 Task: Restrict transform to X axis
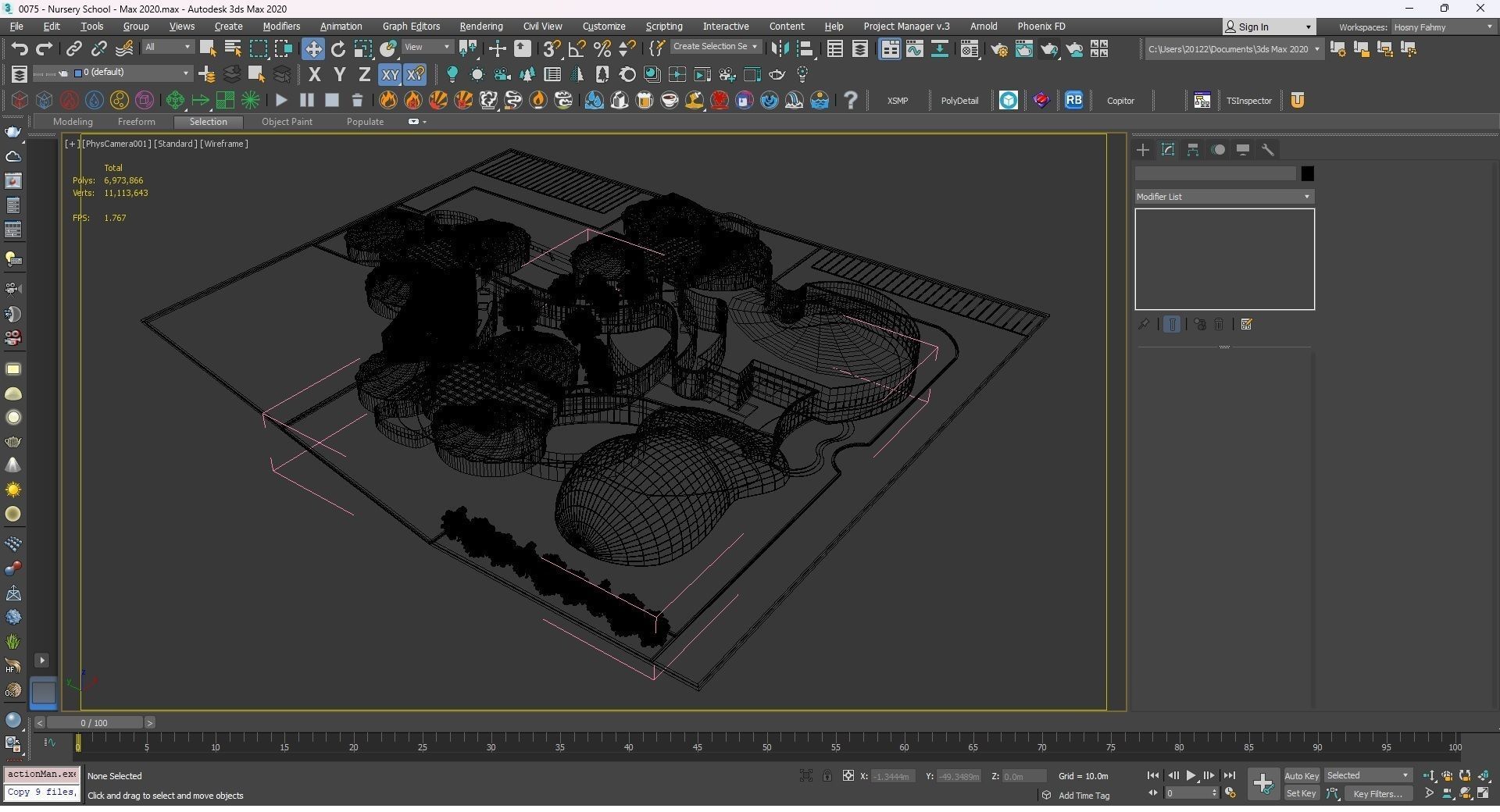314,75
